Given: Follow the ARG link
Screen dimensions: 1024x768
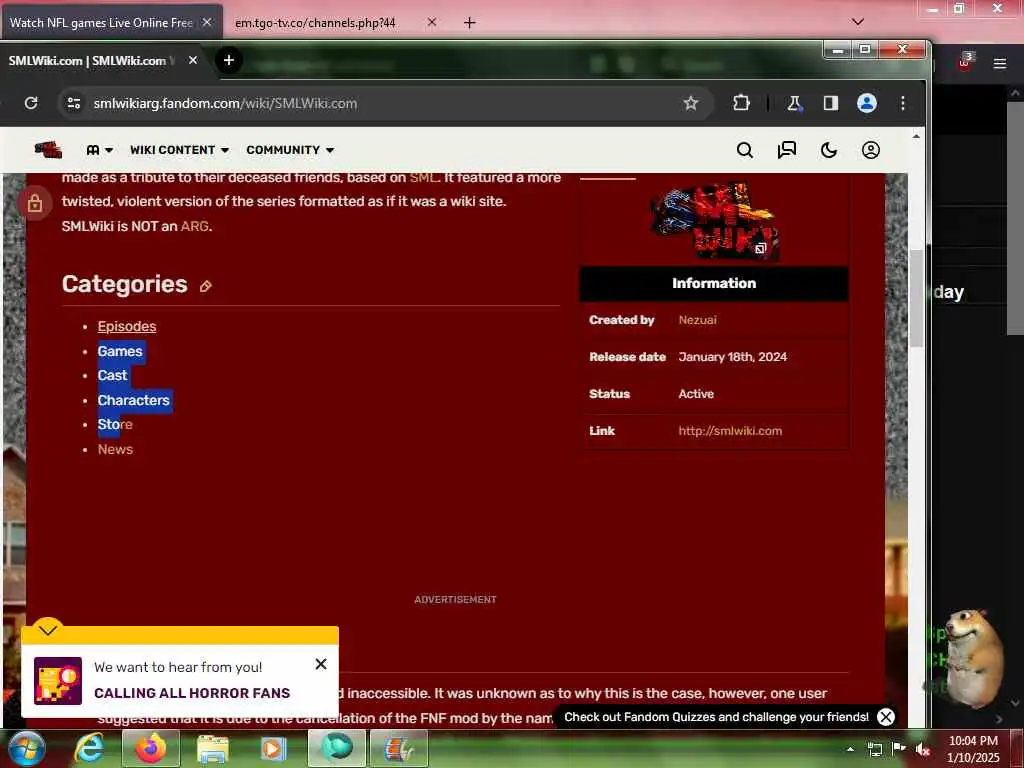Looking at the screenshot, I should 195,226.
